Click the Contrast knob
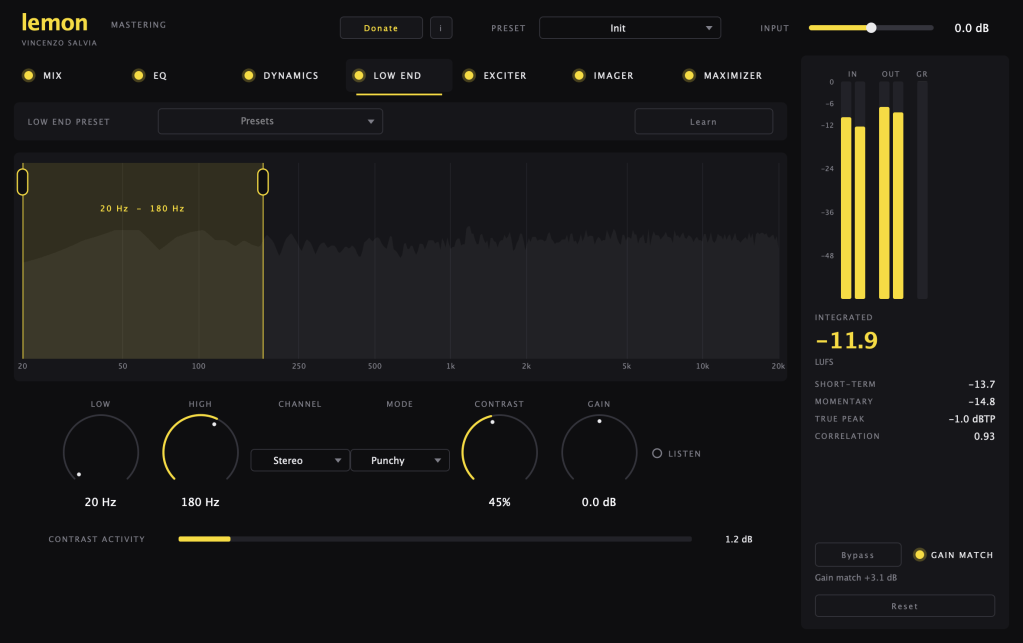This screenshot has height=643, width=1023. tap(499, 451)
